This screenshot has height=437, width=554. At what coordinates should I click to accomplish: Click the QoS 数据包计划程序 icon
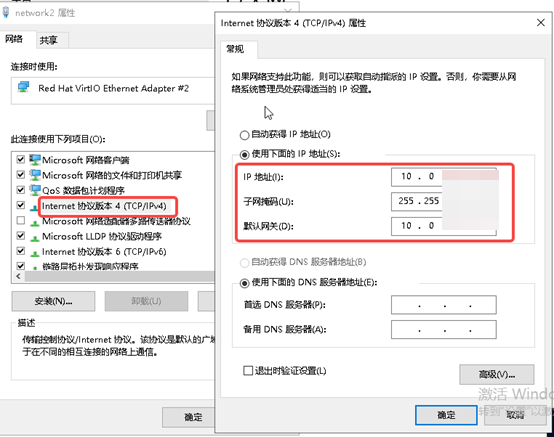point(35,190)
